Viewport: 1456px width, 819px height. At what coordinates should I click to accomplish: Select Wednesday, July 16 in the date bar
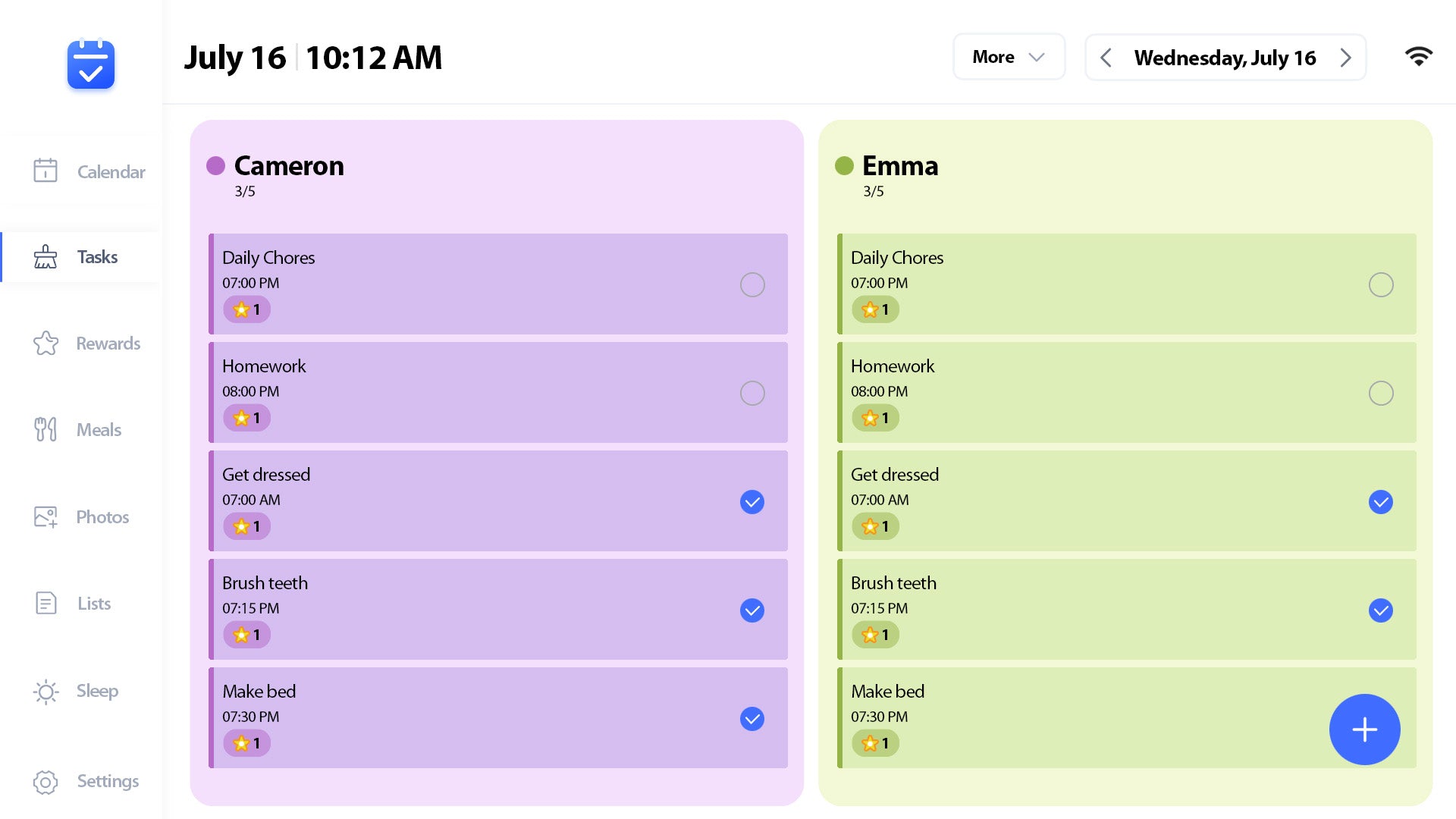pyautogui.click(x=1224, y=58)
